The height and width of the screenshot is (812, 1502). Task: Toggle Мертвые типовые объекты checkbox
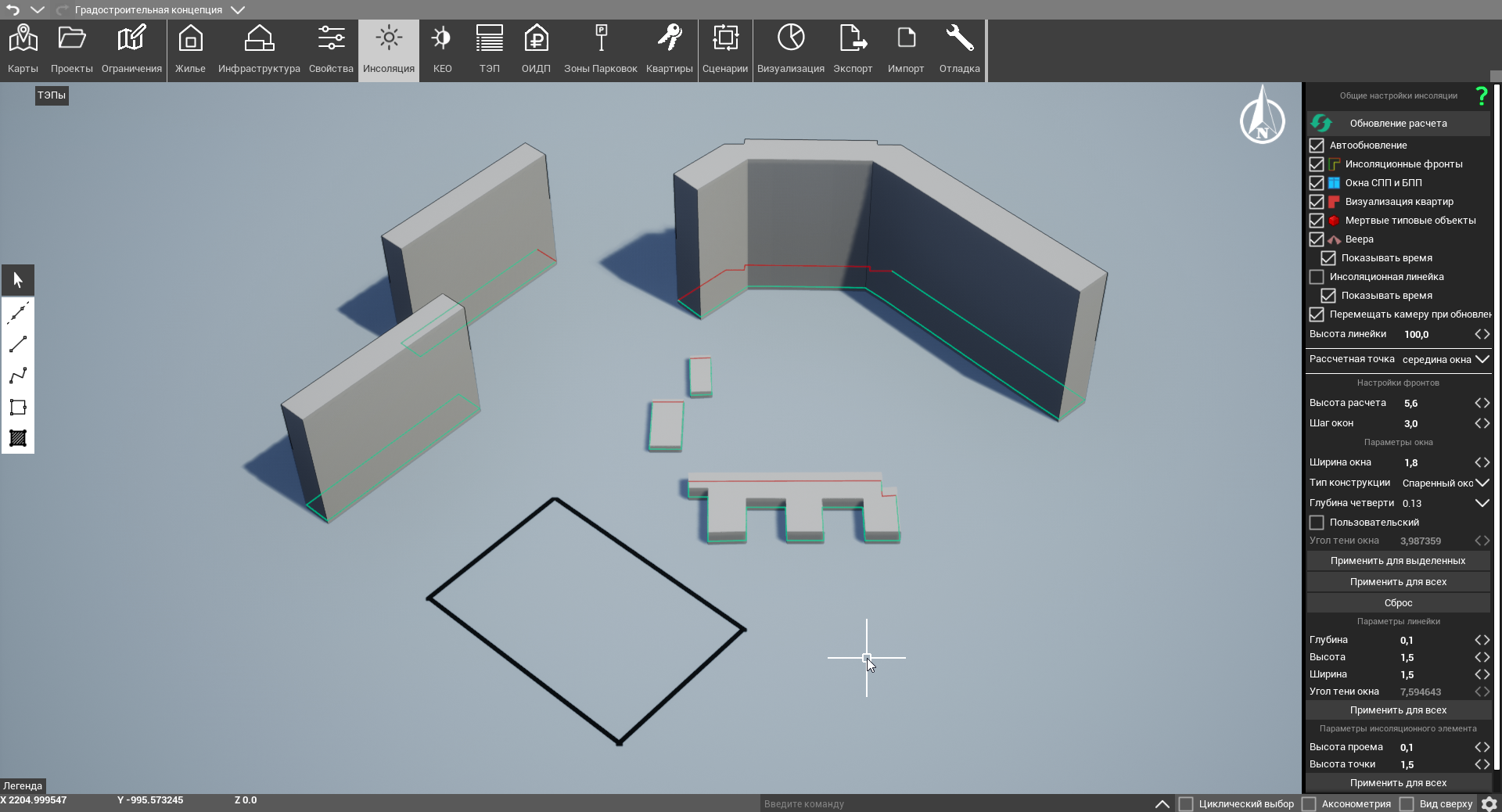tap(1317, 221)
